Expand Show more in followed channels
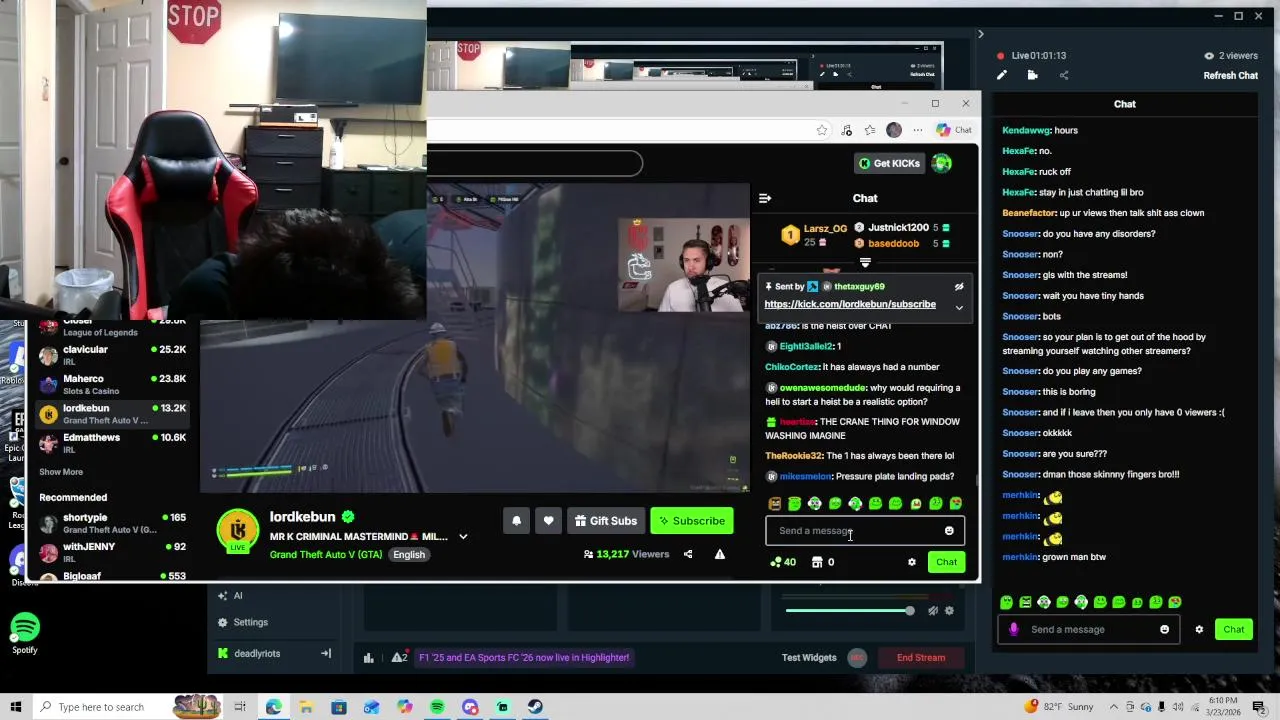1280x720 pixels. coord(61,472)
